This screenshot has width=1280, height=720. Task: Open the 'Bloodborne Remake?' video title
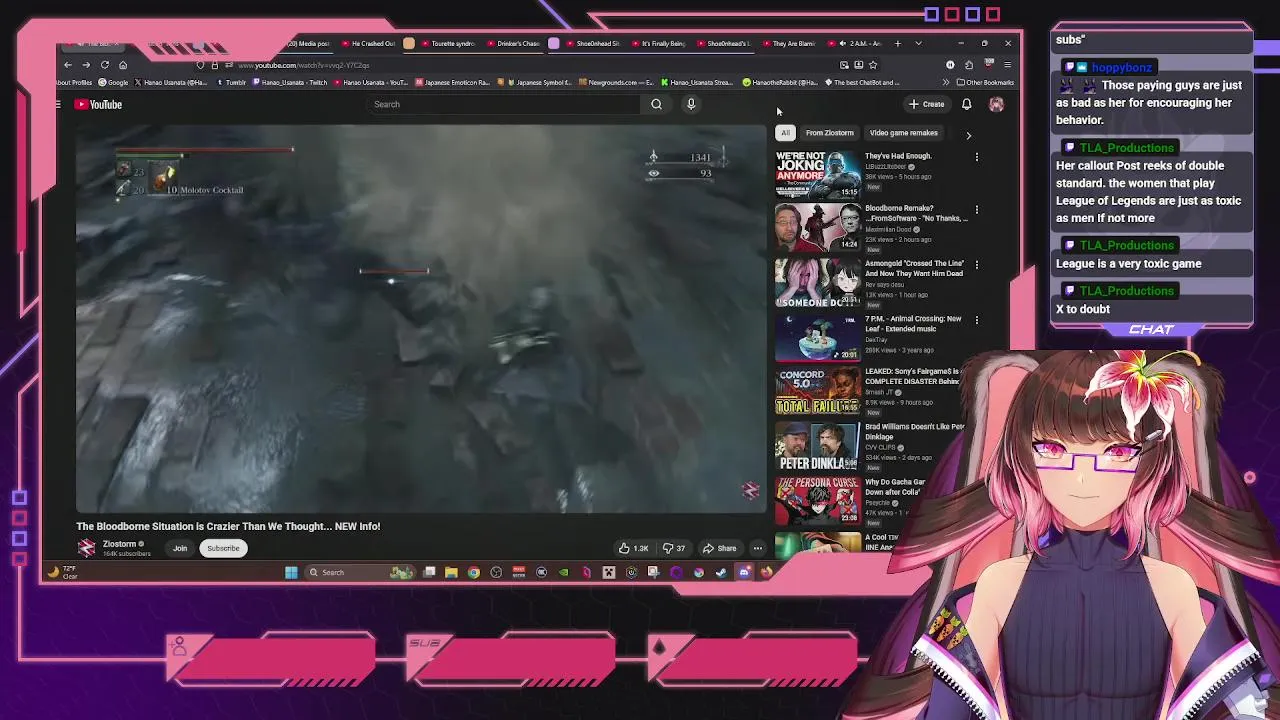coord(915,213)
